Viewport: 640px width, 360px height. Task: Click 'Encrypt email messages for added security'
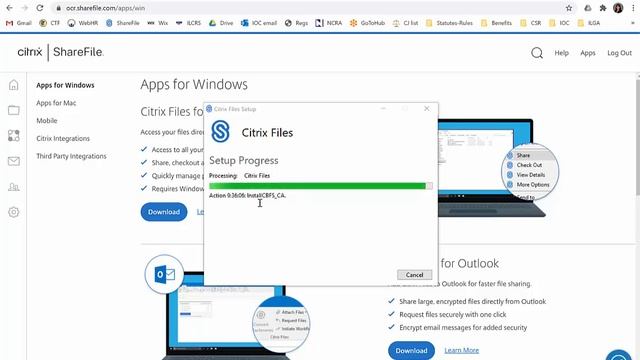(463, 327)
